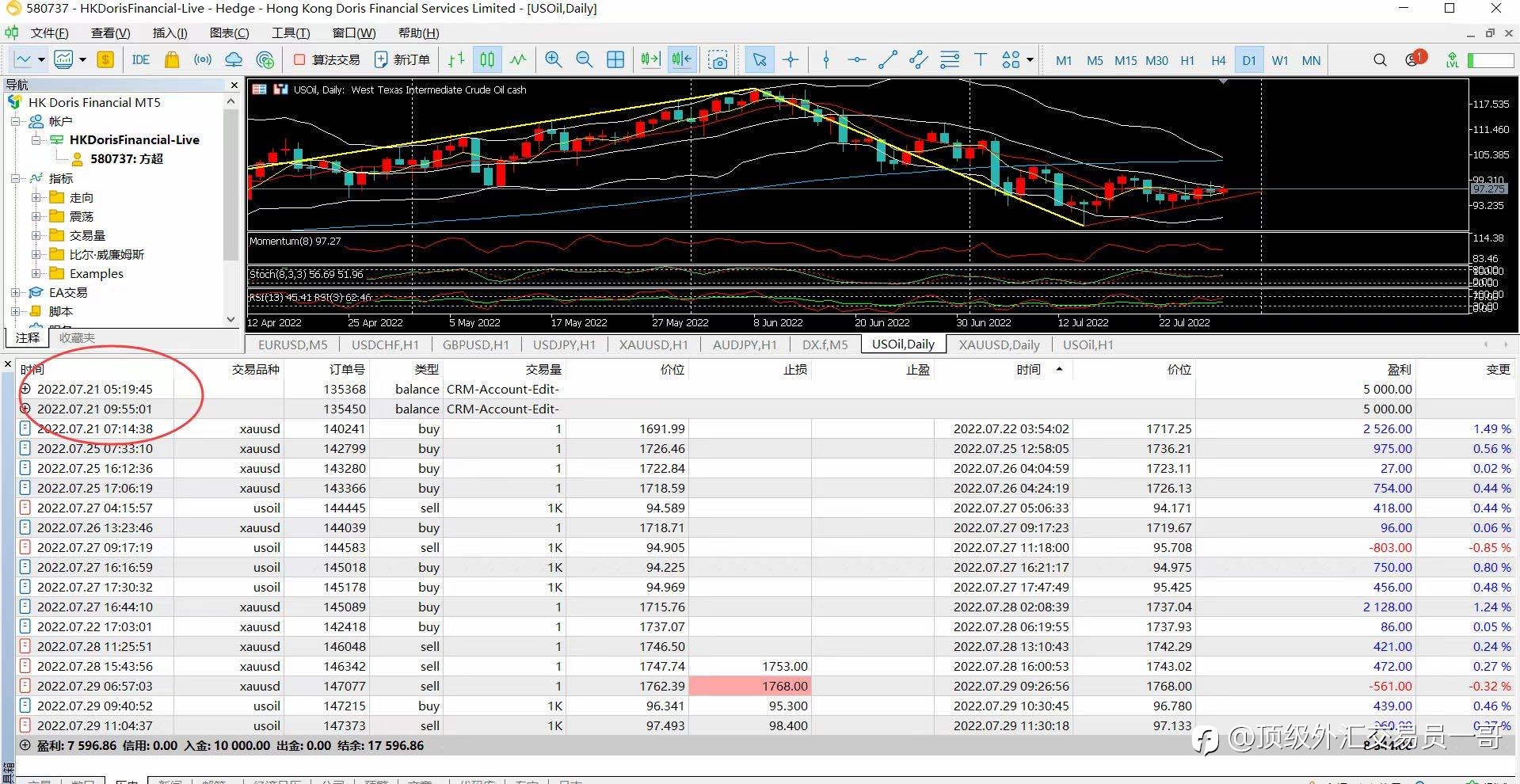Open the 工具(T) menu
The height and width of the screenshot is (784, 1520).
[291, 32]
